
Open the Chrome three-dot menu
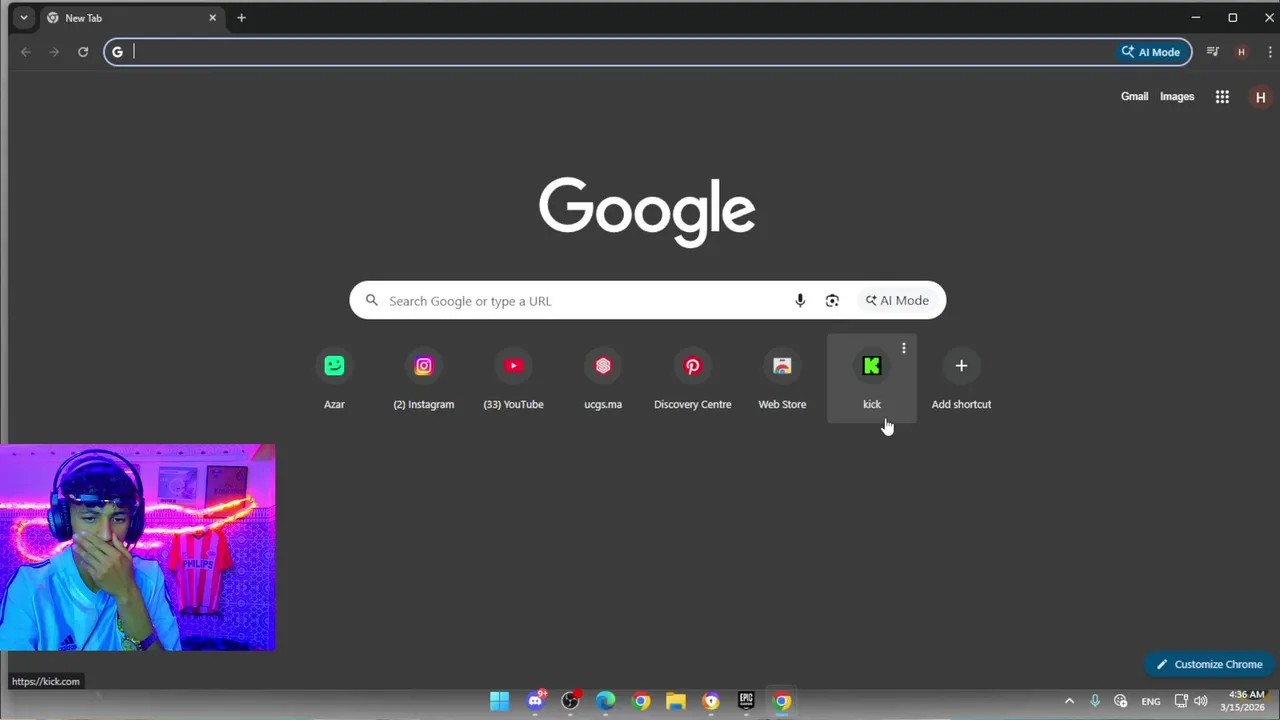click(x=1269, y=52)
